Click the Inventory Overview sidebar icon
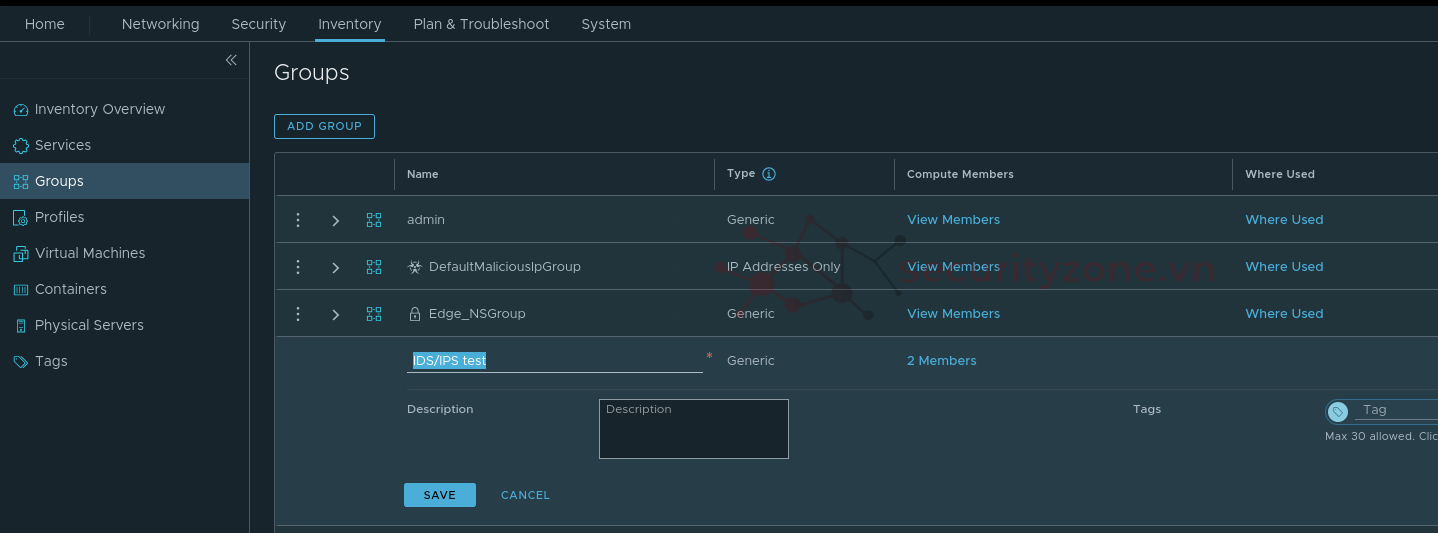 (21, 110)
